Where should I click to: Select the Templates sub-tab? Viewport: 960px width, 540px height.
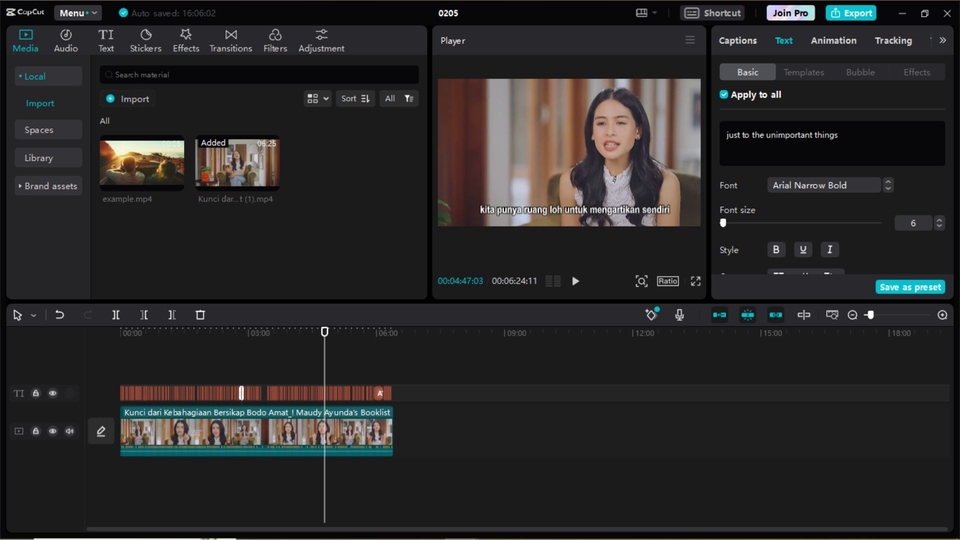click(x=804, y=72)
